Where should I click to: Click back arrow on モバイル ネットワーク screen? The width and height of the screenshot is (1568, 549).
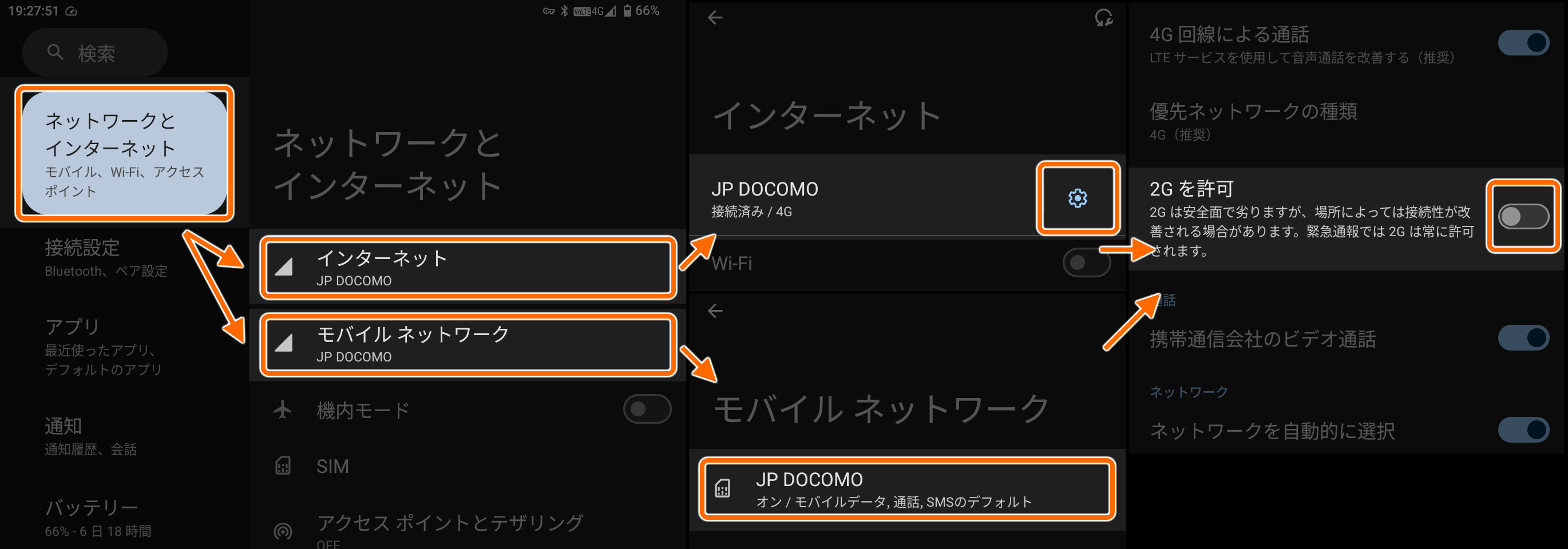(715, 311)
